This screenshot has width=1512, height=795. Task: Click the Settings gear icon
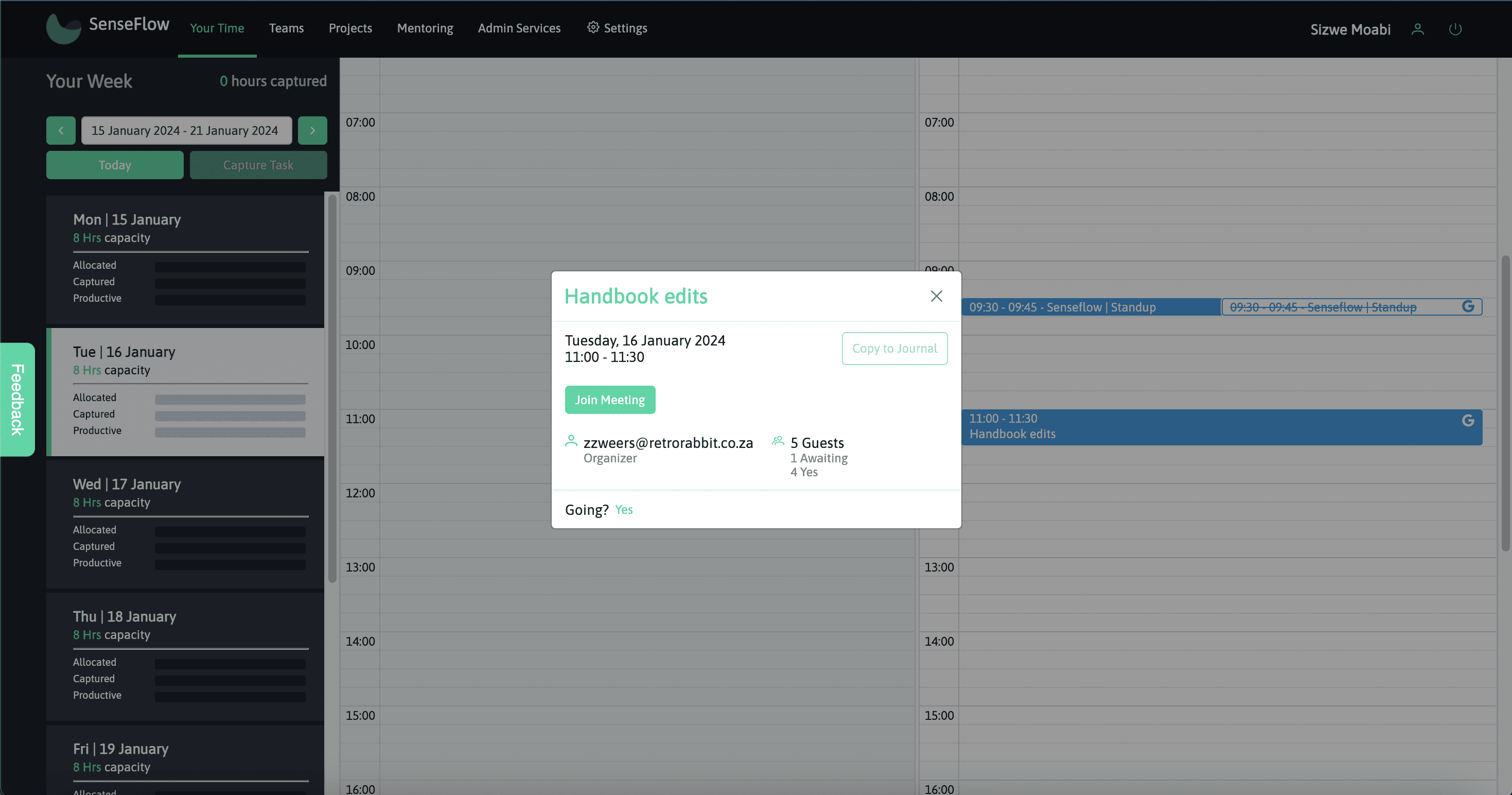coord(593,28)
